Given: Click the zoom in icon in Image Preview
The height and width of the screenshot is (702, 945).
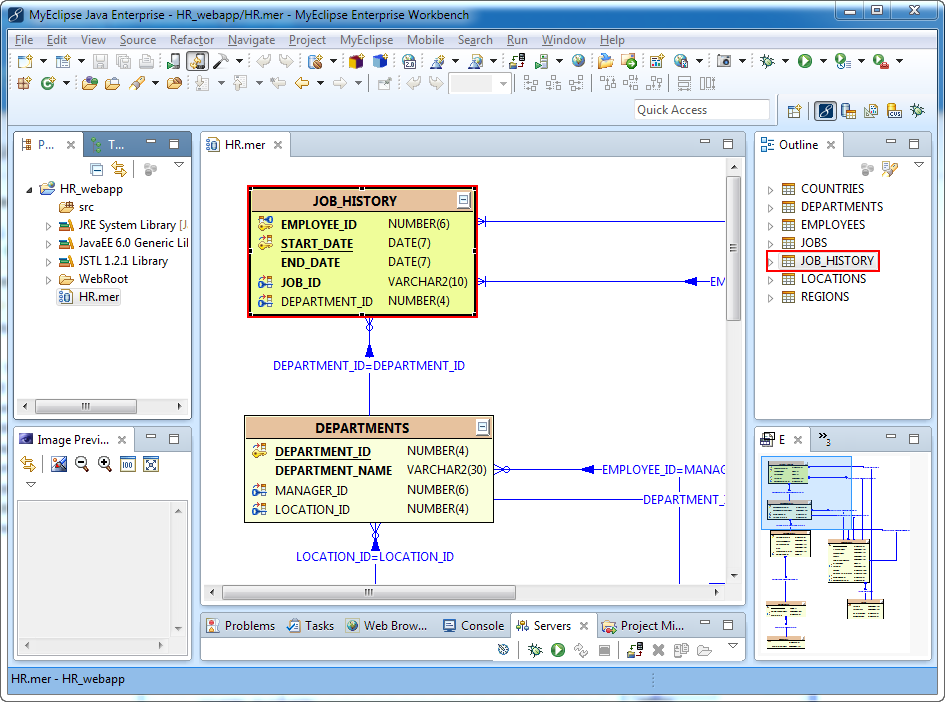Looking at the screenshot, I should [104, 464].
